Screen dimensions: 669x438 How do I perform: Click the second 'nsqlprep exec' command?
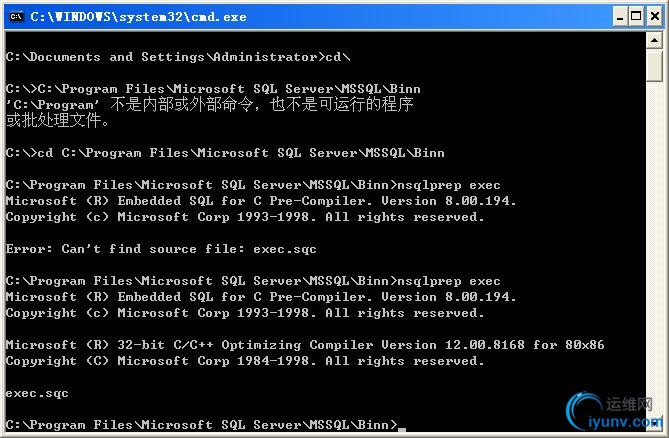(x=449, y=281)
